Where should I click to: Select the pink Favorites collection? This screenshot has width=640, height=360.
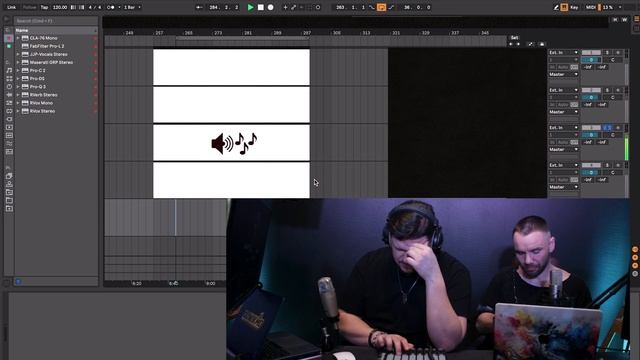(x=9, y=38)
